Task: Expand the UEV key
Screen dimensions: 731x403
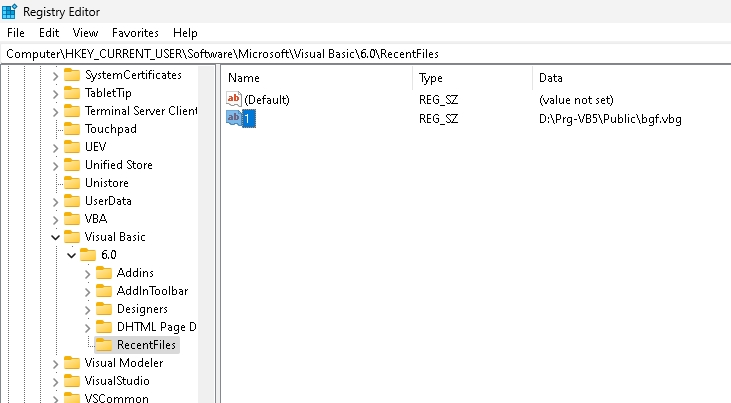Action: coord(55,148)
